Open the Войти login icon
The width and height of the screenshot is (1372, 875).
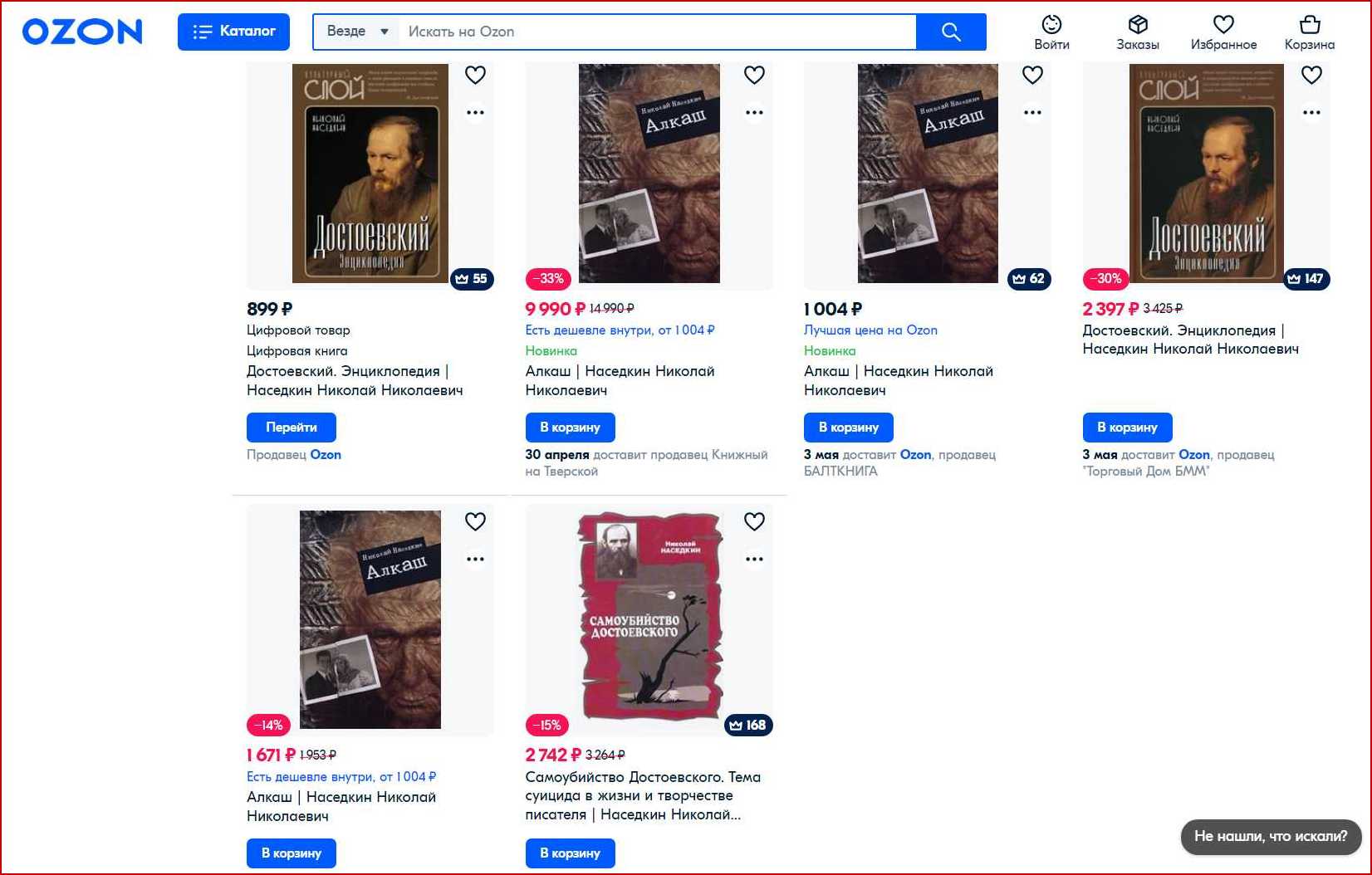click(1051, 33)
